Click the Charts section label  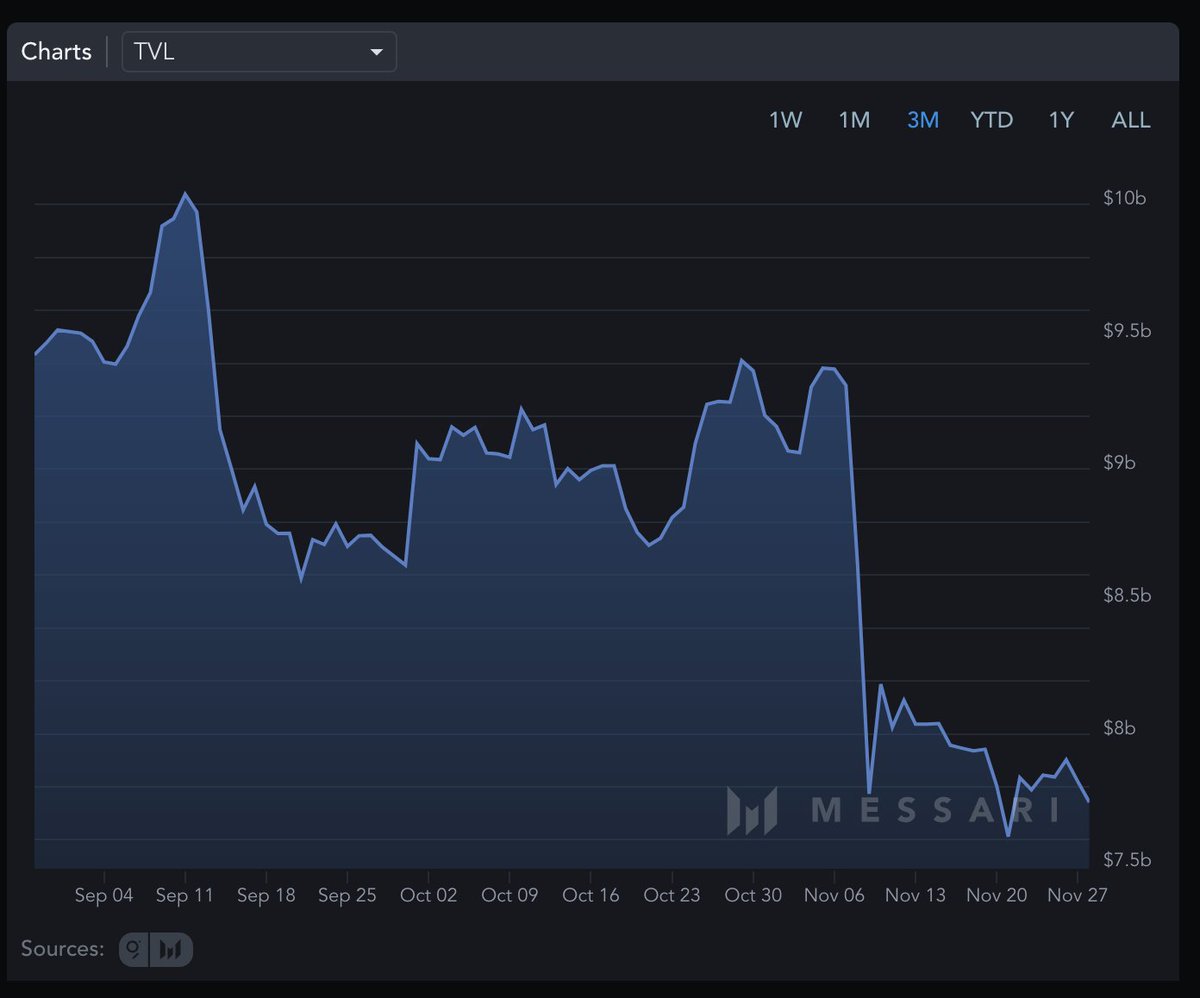pos(56,51)
